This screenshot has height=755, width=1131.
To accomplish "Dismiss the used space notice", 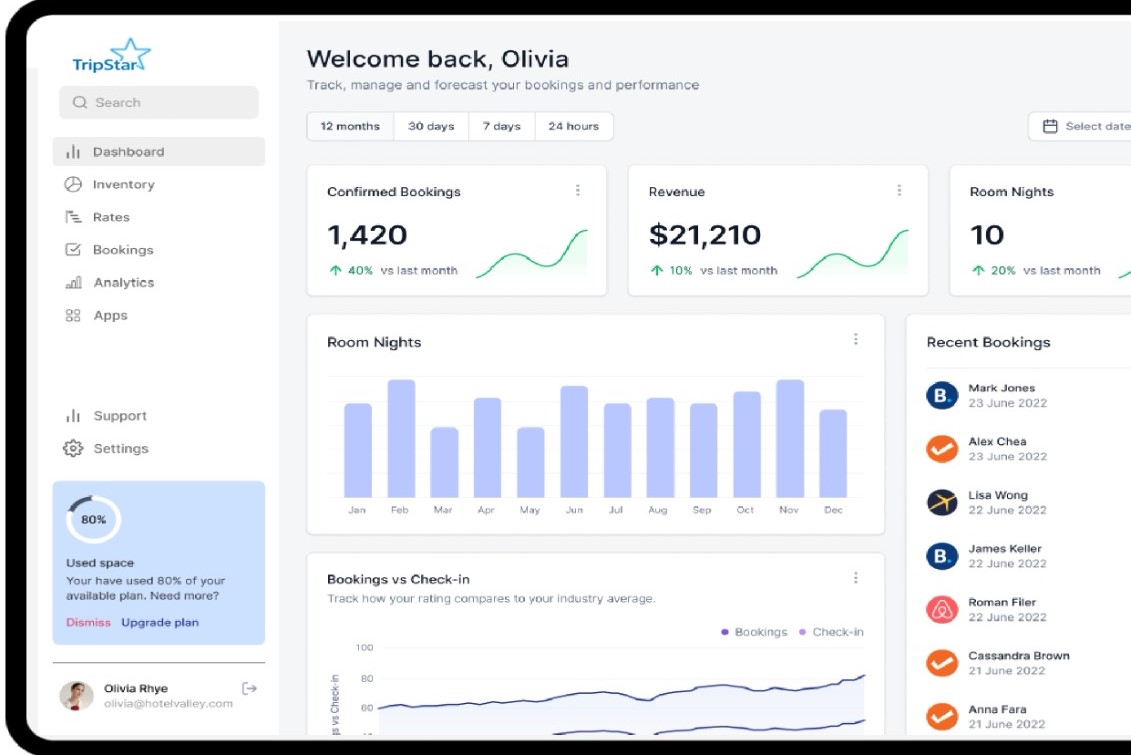I will [88, 622].
